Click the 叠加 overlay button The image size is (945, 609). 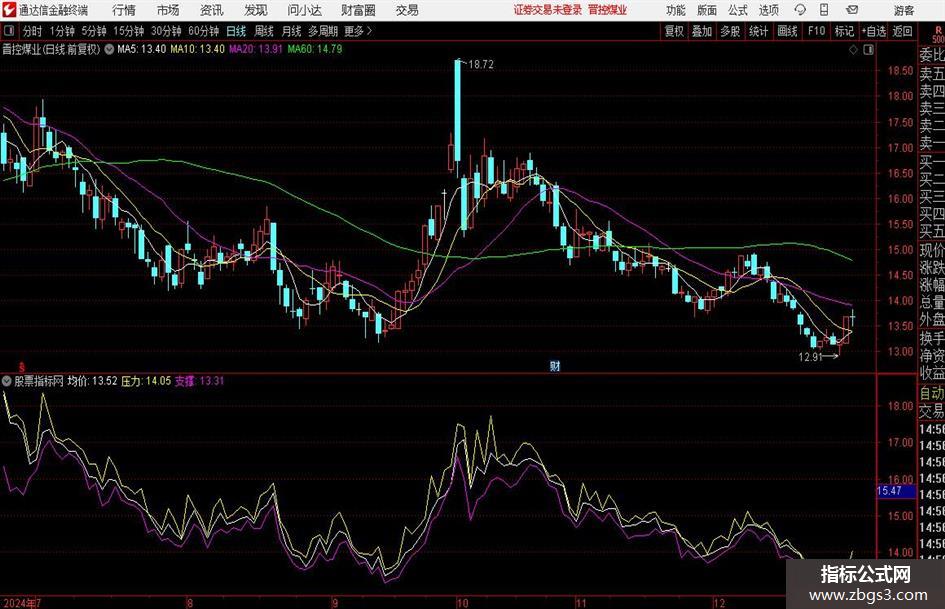[x=702, y=31]
